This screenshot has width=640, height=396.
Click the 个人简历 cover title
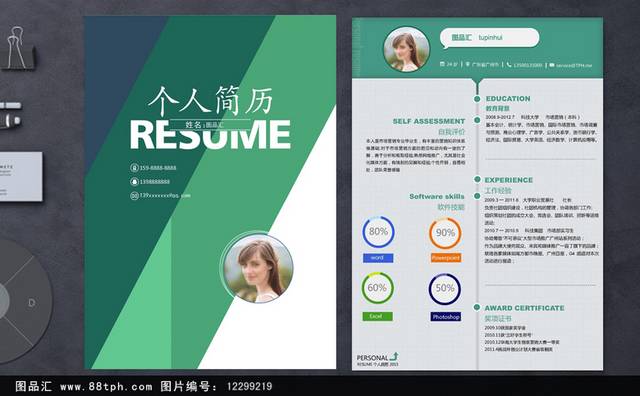click(210, 100)
